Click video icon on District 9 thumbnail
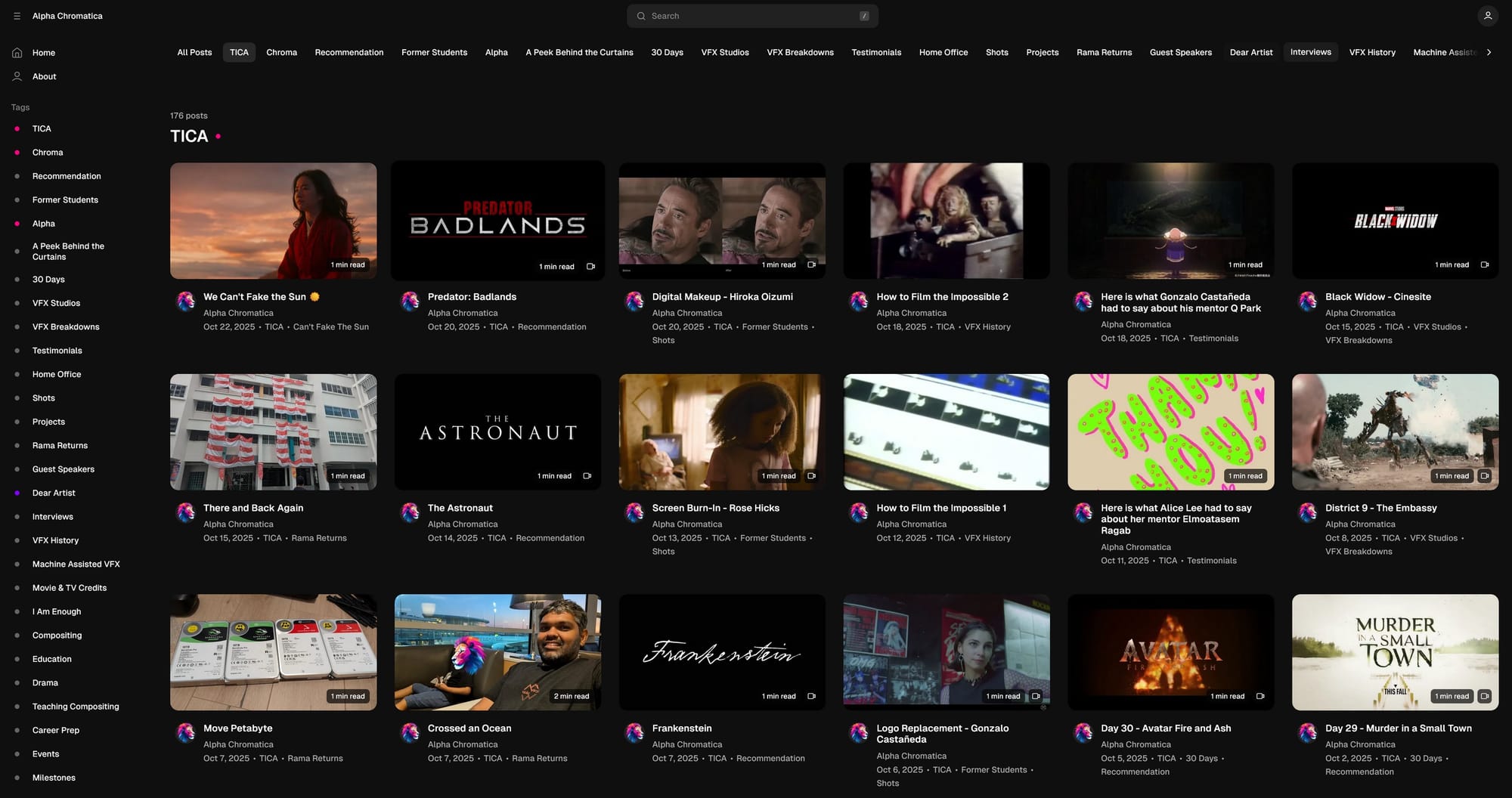Screen dimensions: 1512x798 pos(1484,476)
